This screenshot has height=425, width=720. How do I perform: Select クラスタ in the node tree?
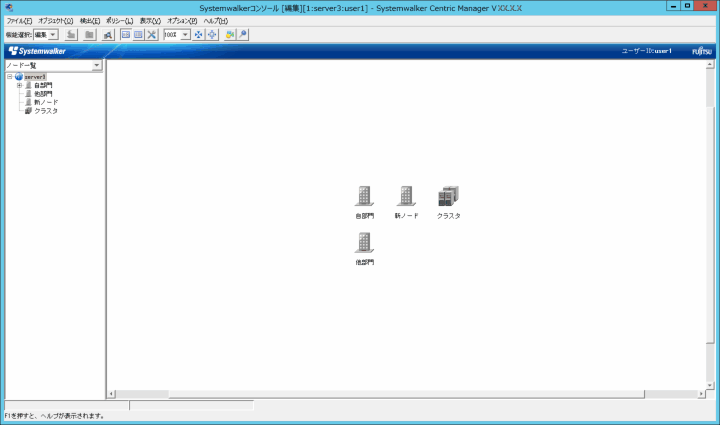(x=46, y=111)
